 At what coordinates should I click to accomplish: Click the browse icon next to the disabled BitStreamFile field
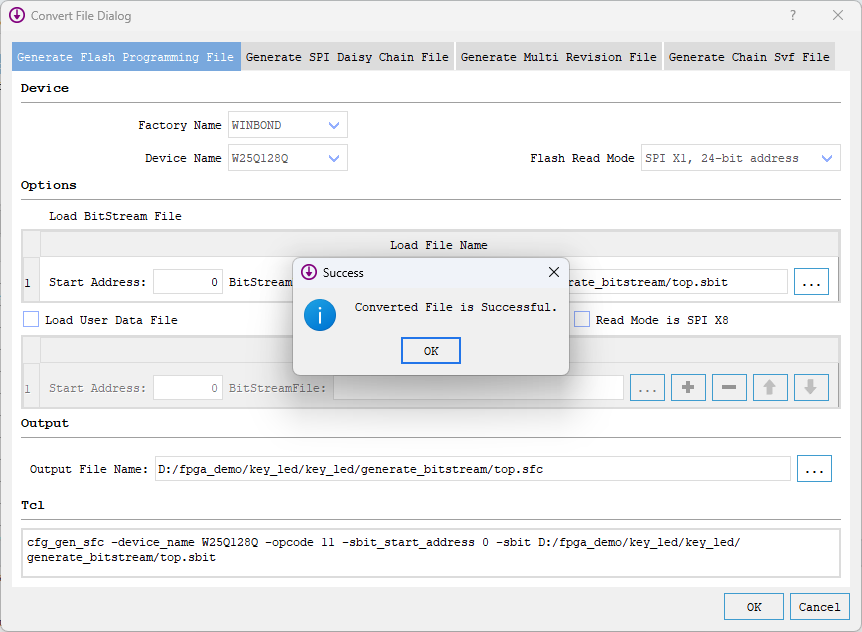tap(647, 387)
